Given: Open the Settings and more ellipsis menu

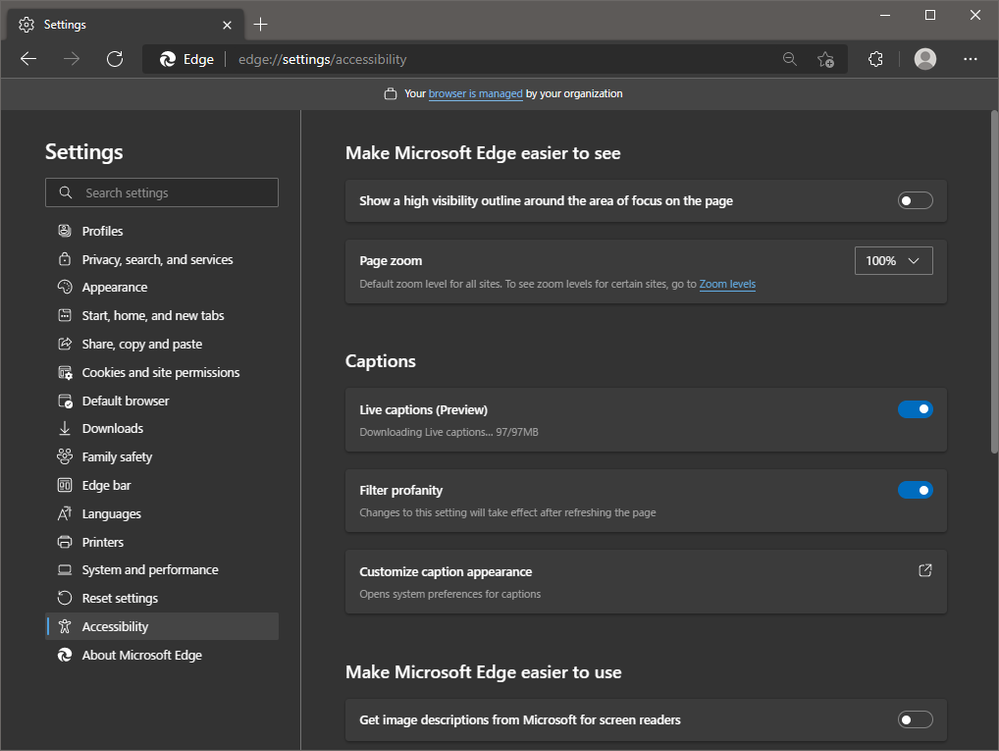Looking at the screenshot, I should point(970,59).
